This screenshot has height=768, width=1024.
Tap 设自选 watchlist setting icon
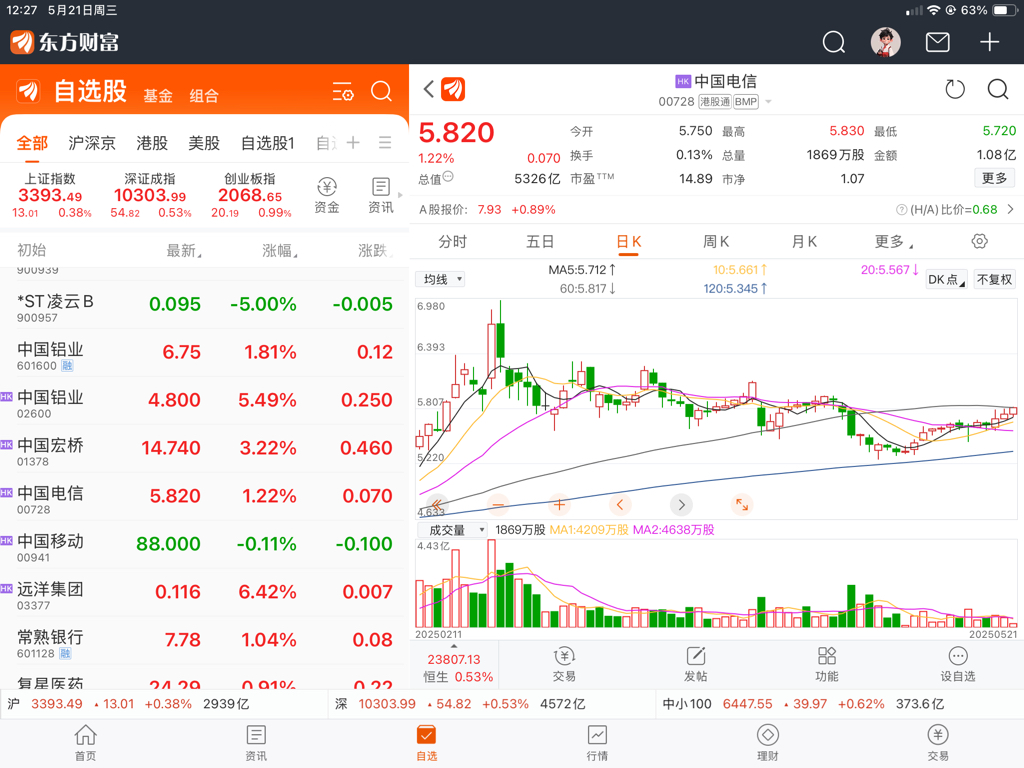pyautogui.click(x=957, y=664)
